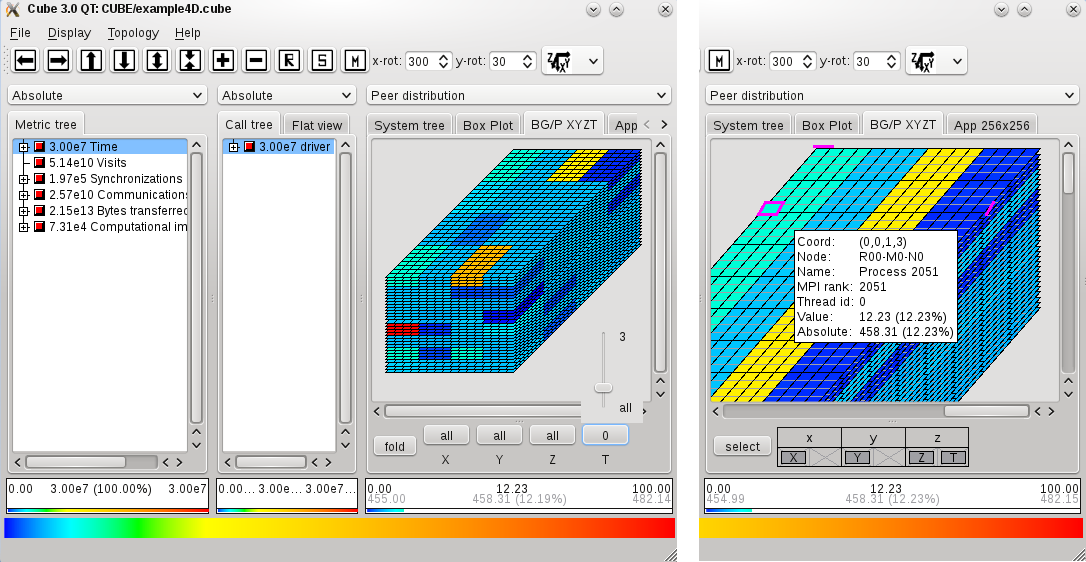Open the metric tree Absolute dropdown
Image resolution: width=1086 pixels, height=562 pixels.
tap(107, 96)
